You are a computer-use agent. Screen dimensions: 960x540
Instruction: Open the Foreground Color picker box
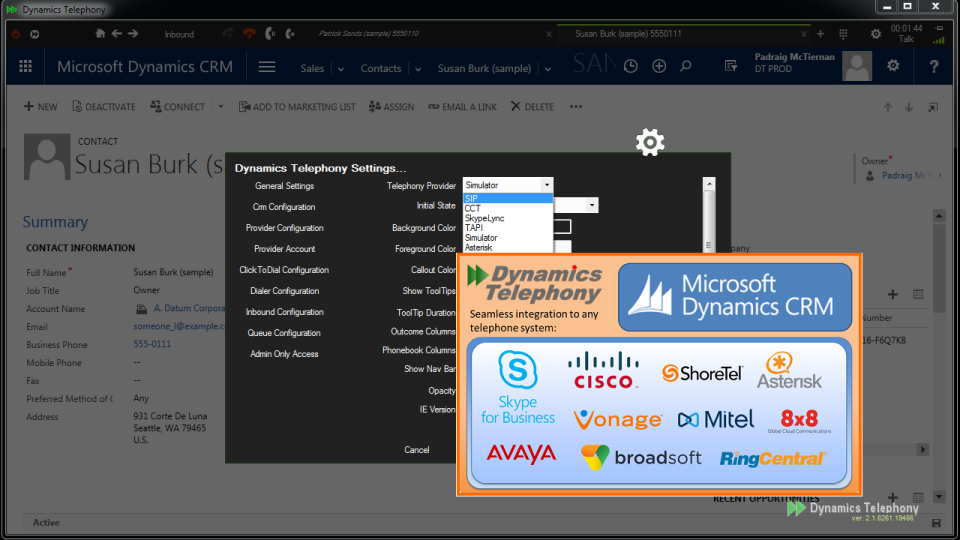coord(562,246)
